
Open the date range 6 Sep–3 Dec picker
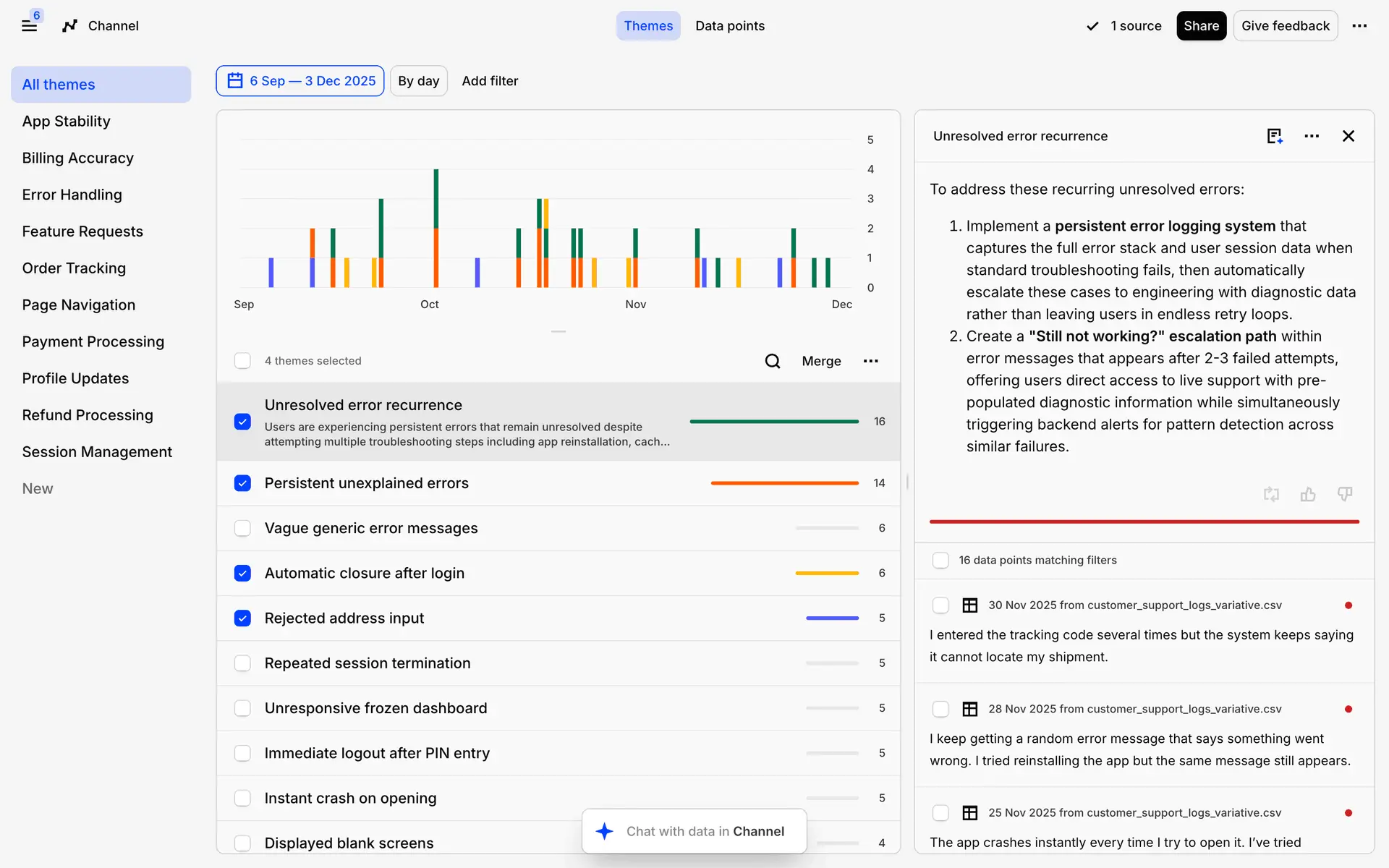click(300, 81)
